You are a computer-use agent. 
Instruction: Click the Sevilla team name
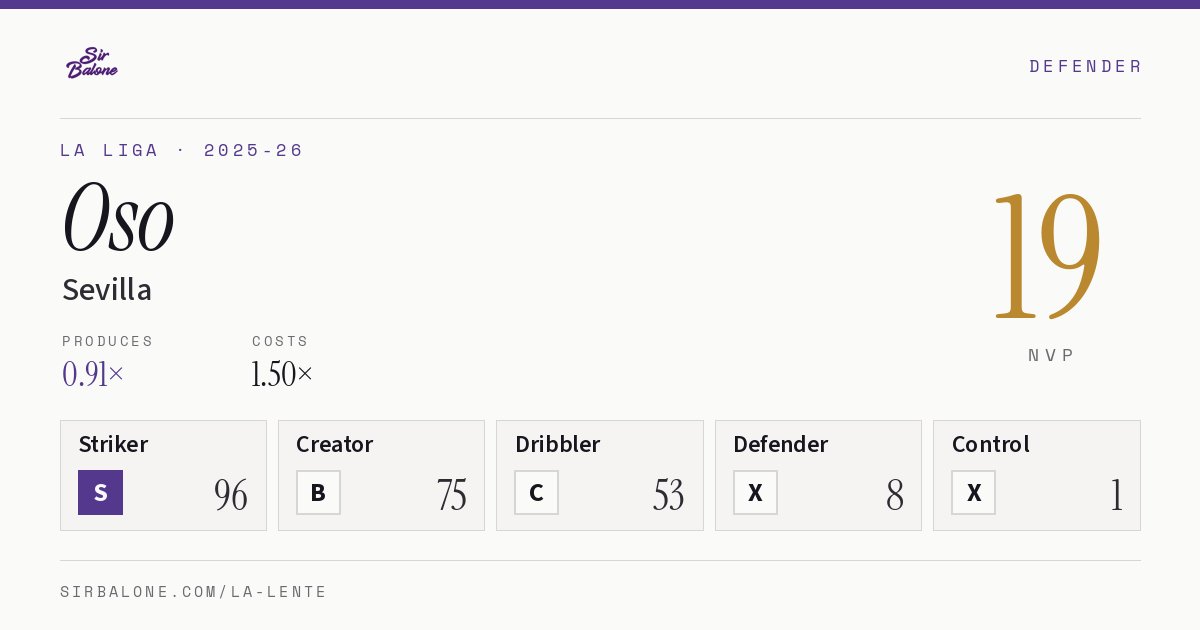tap(107, 290)
